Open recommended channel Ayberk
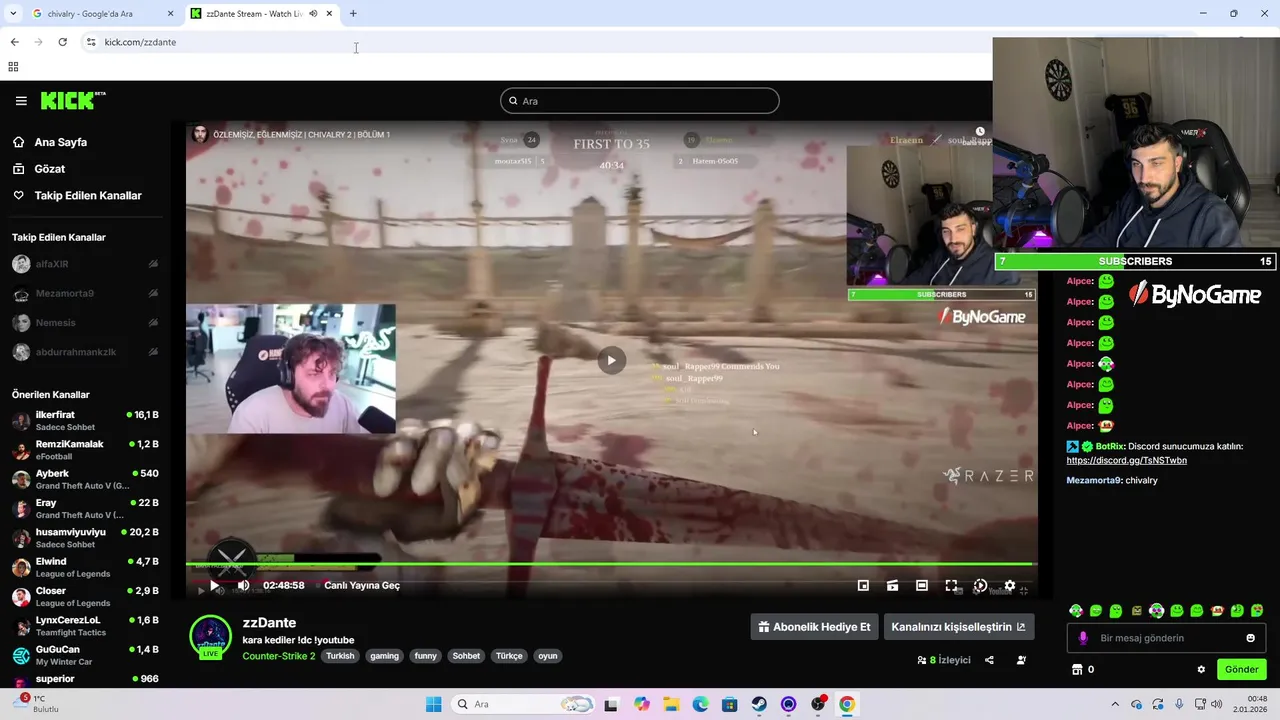Screen dimensions: 1280x720 point(85,479)
